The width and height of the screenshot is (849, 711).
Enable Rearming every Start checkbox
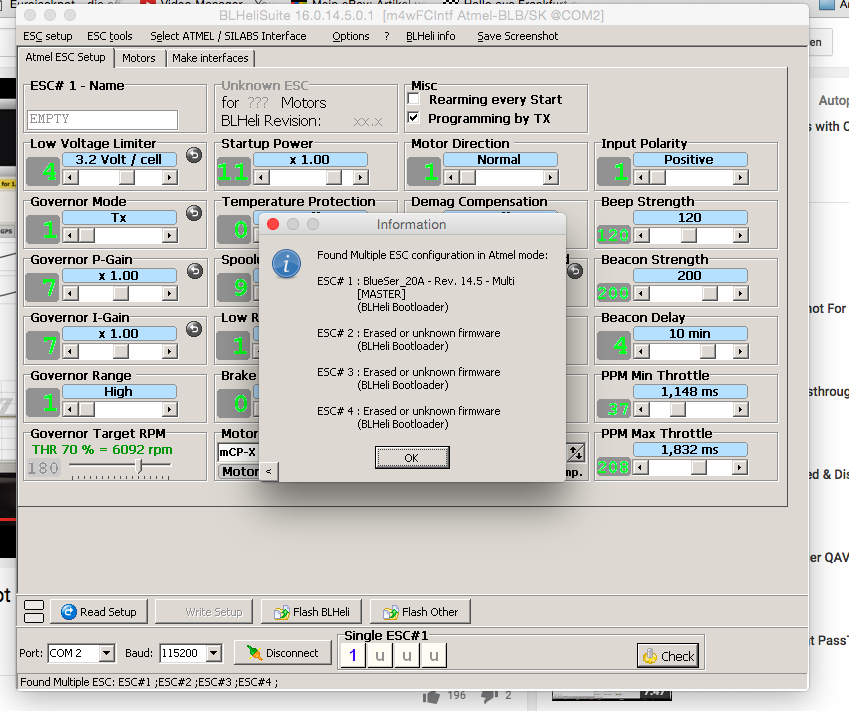[x=414, y=99]
